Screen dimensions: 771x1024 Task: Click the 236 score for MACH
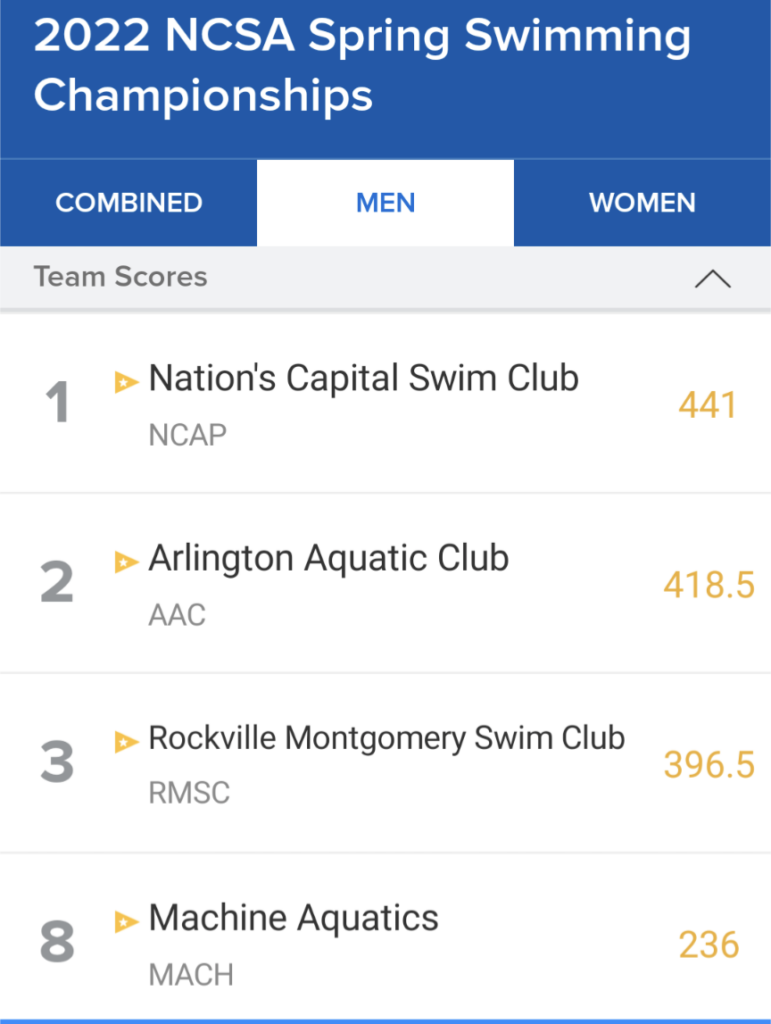click(x=708, y=945)
